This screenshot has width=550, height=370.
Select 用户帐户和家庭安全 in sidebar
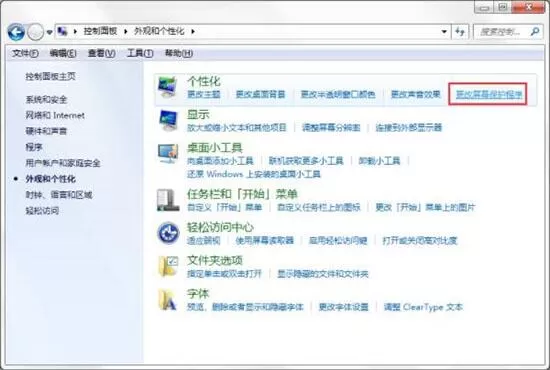(63, 163)
